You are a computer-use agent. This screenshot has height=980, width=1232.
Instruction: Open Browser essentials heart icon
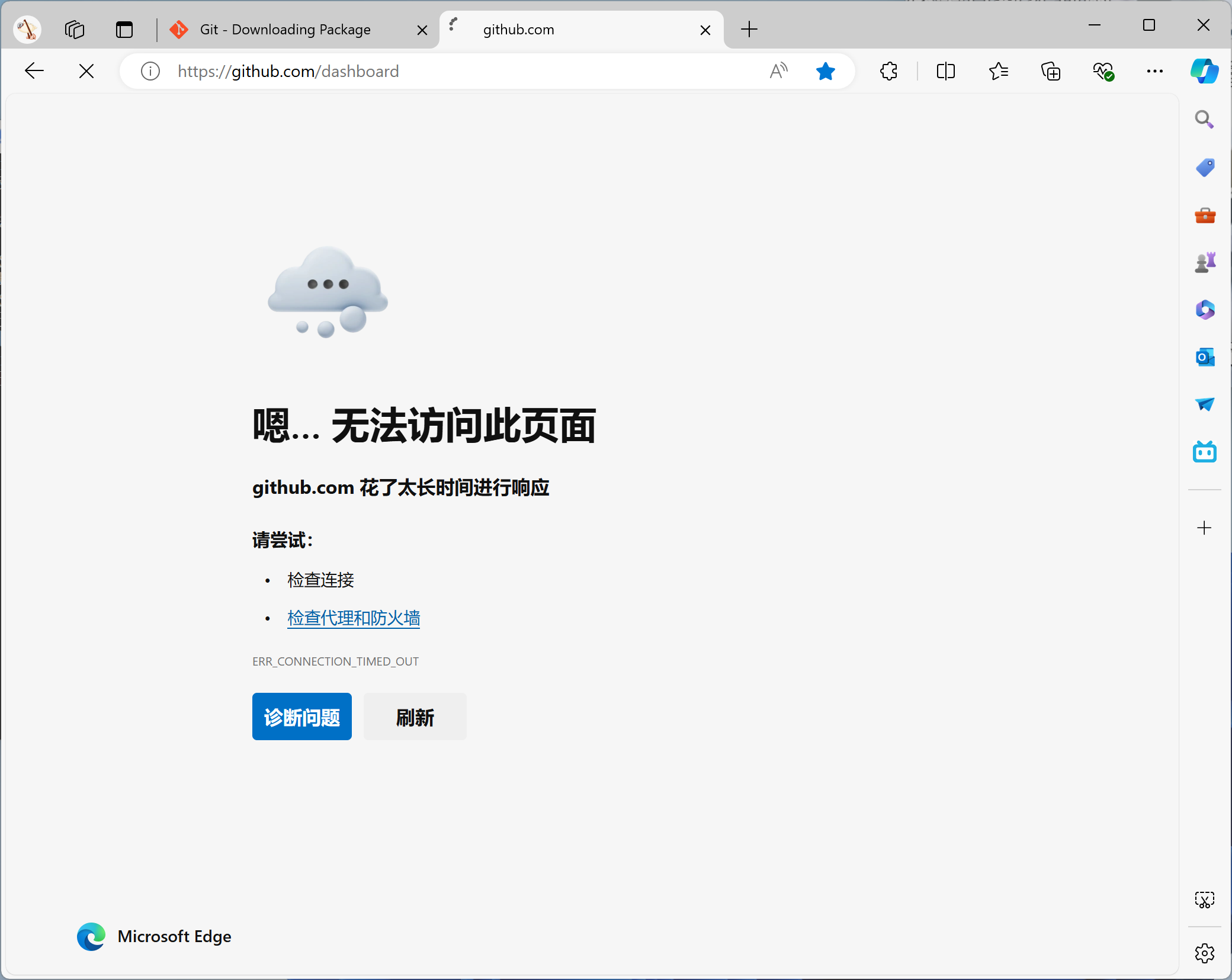point(1103,71)
